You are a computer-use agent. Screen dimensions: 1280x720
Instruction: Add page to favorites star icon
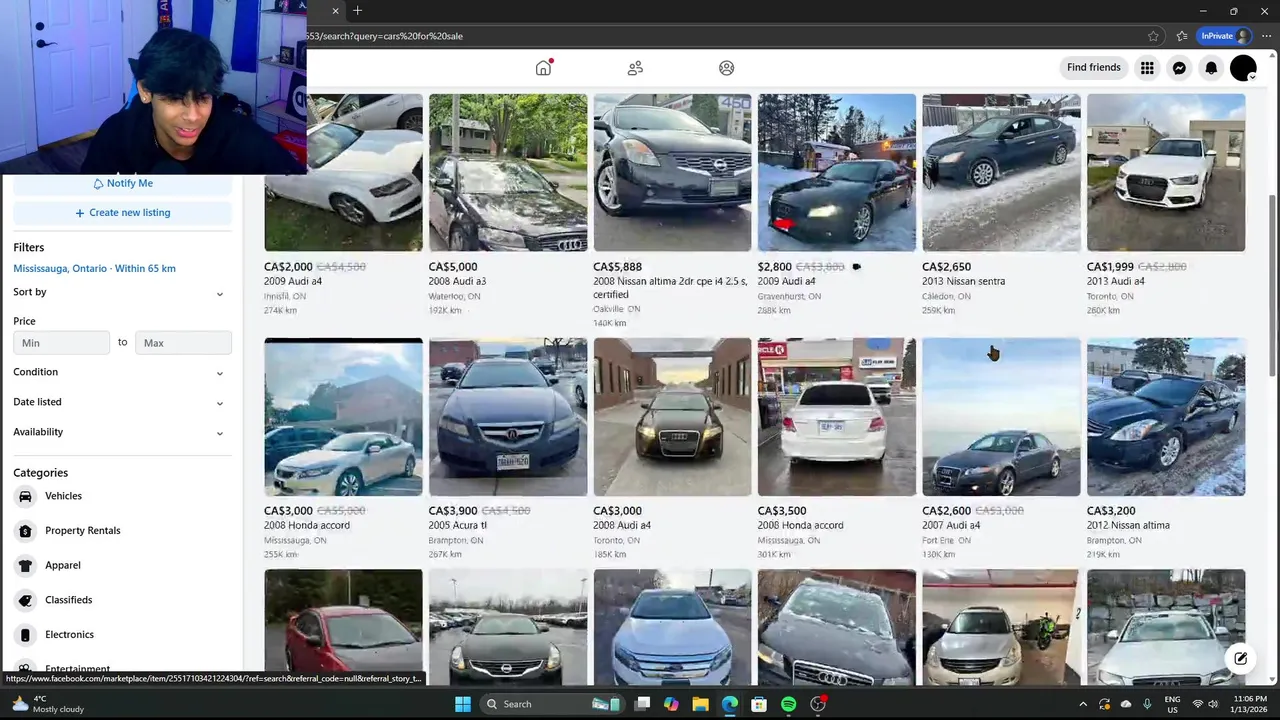pos(1153,36)
